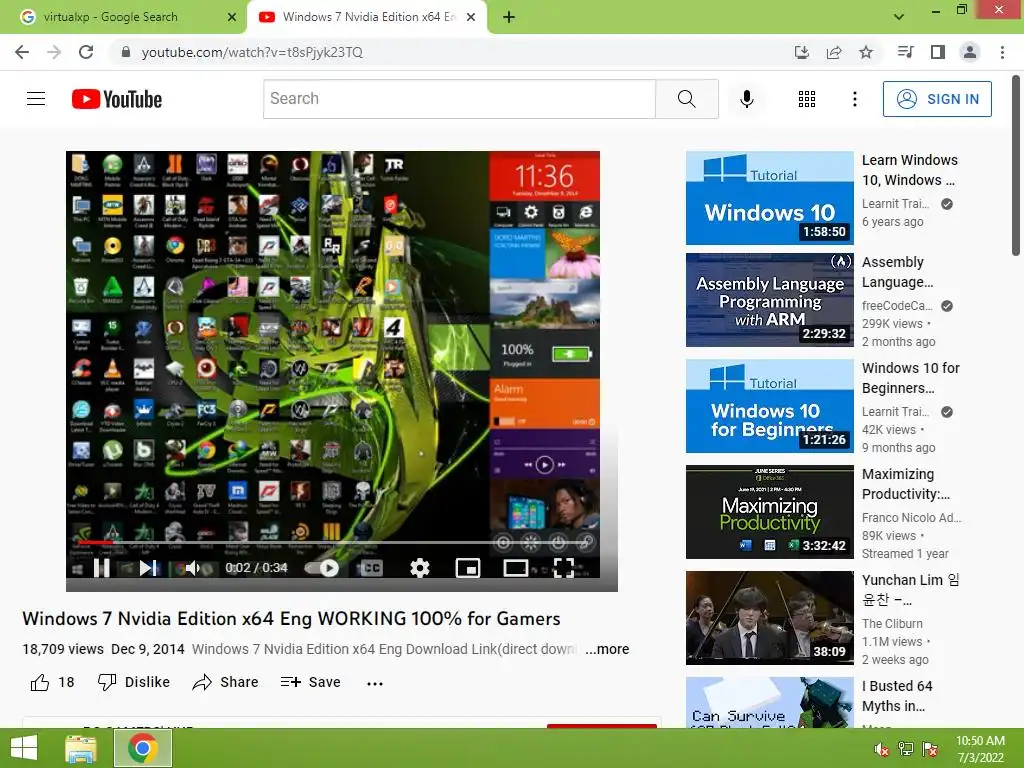Toggle Chrome side panel
1024x768 pixels.
pyautogui.click(x=938, y=52)
